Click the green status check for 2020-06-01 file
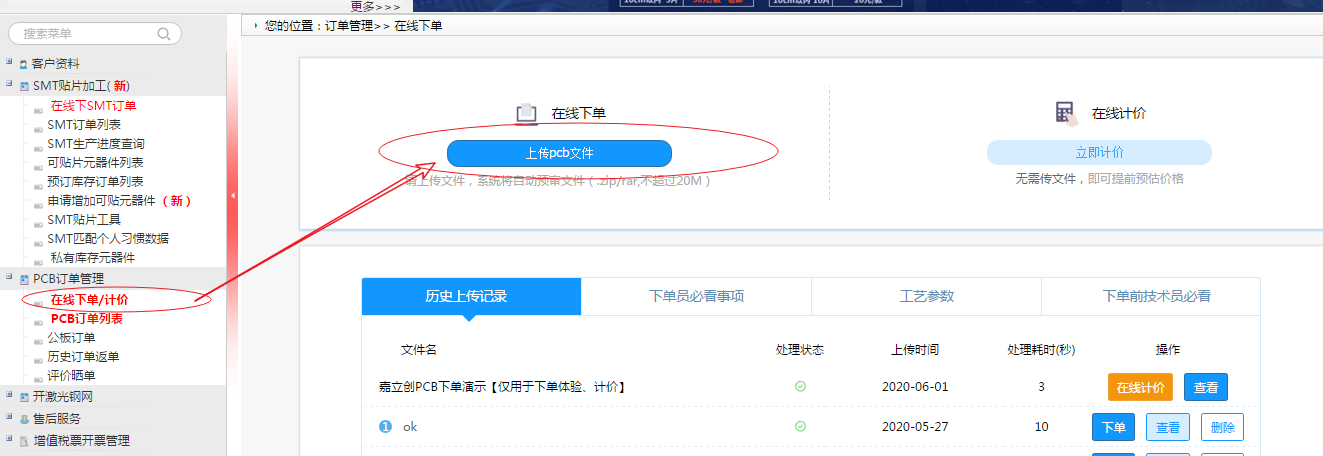1323x456 pixels. pyautogui.click(x=800, y=387)
